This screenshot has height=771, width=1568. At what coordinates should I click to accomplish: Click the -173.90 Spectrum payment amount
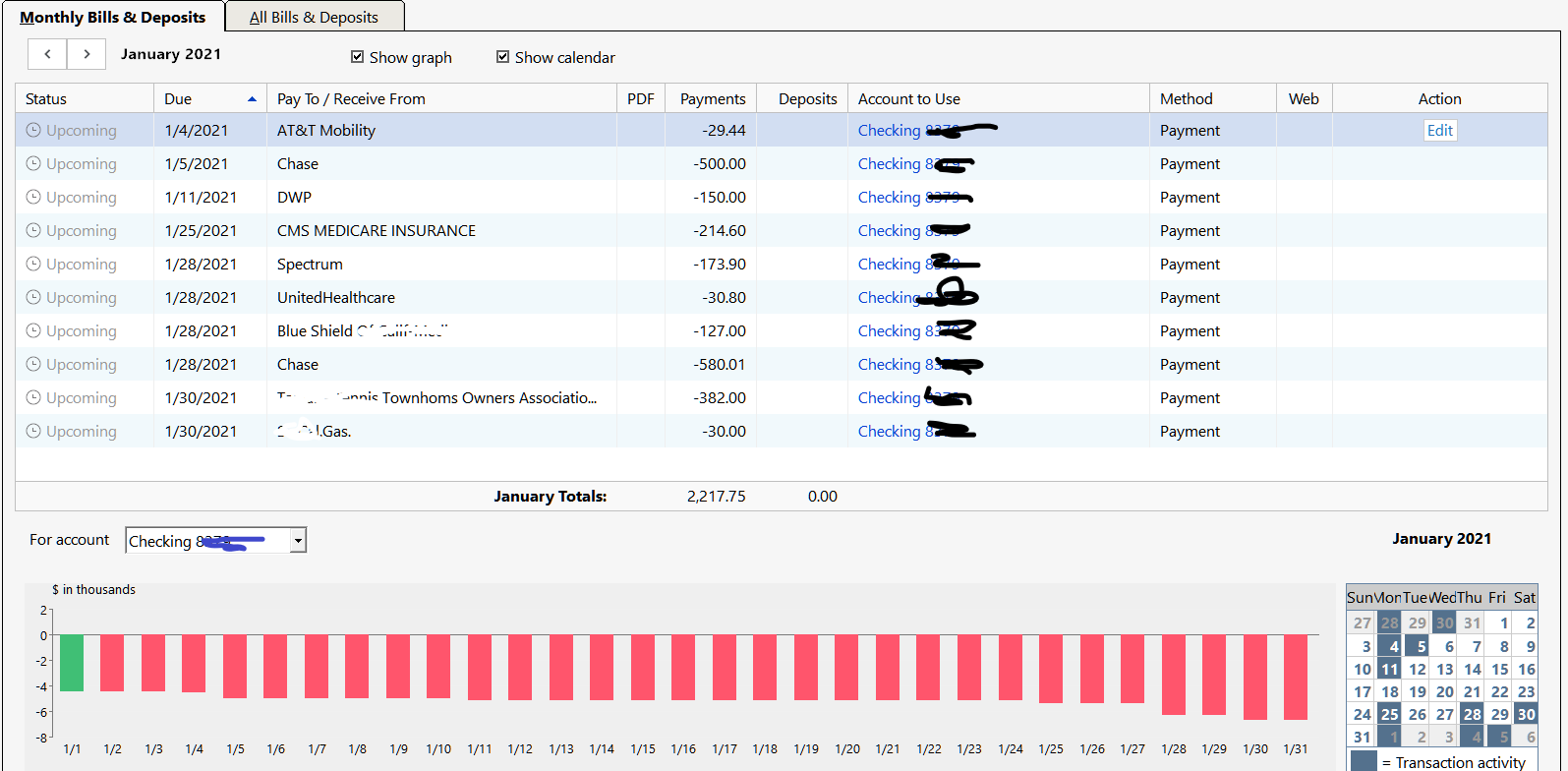pos(718,264)
